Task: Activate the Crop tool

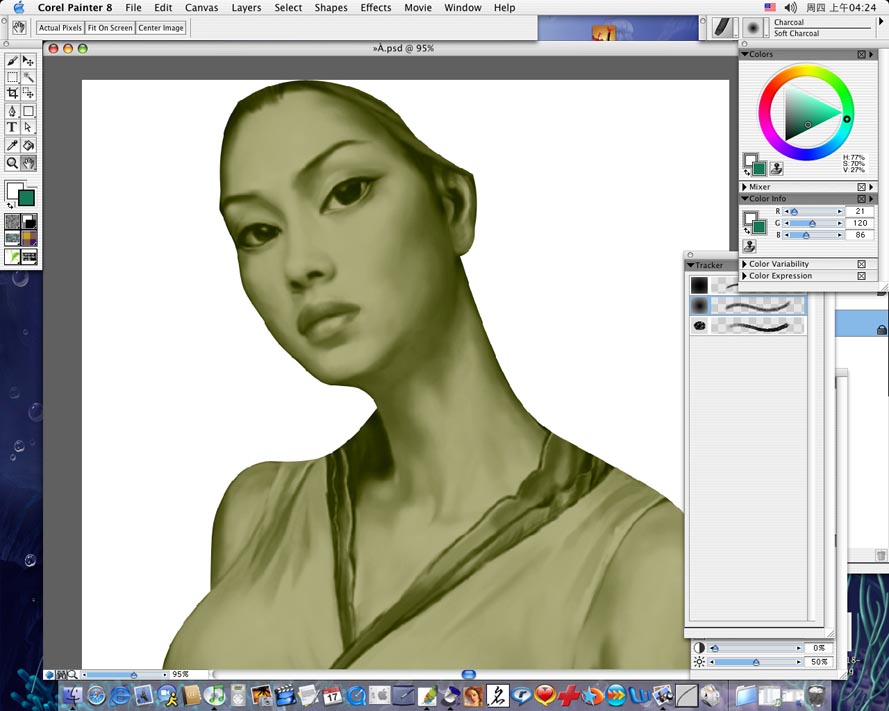Action: point(12,93)
